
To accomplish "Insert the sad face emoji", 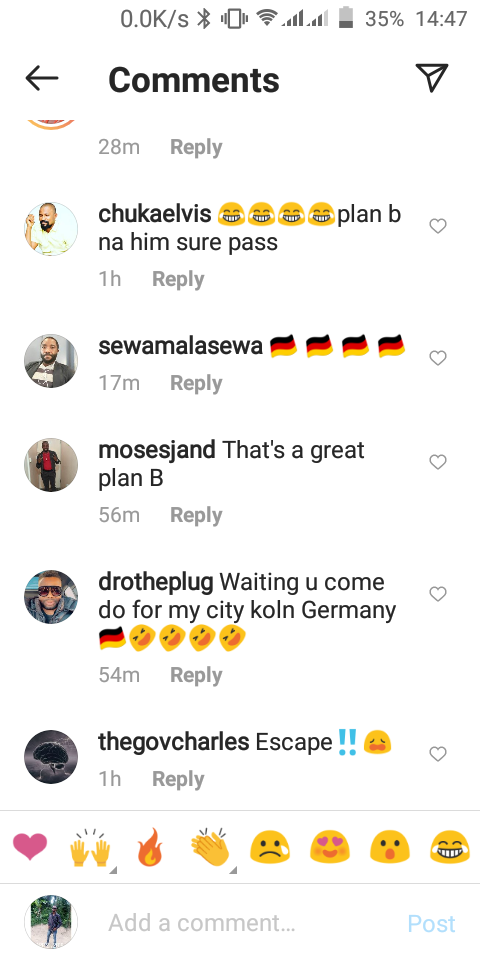I will click(x=269, y=848).
